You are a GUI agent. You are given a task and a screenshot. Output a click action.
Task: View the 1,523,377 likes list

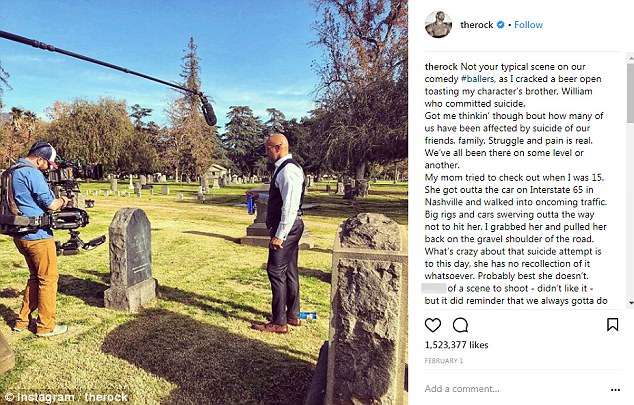click(x=456, y=345)
